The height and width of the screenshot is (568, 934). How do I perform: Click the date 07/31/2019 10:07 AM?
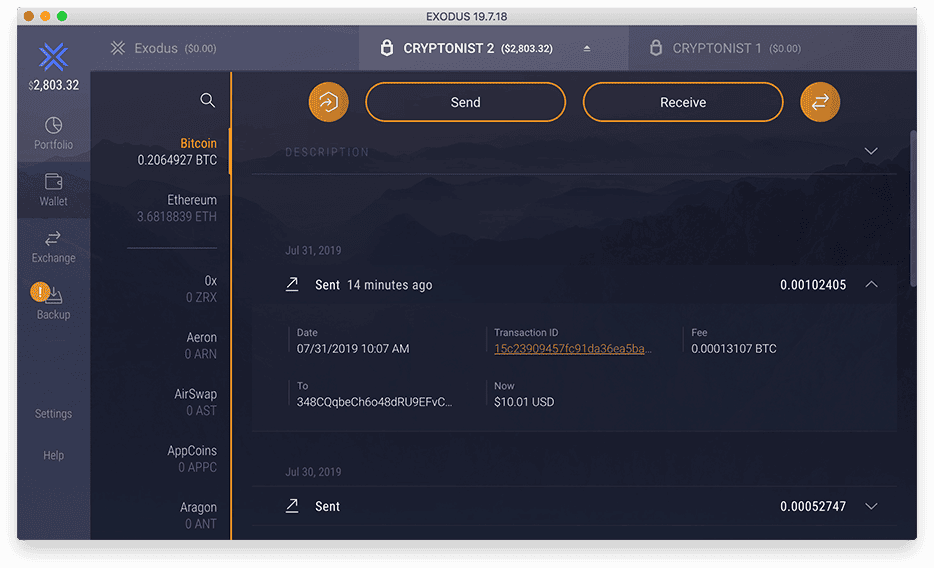[x=353, y=349]
